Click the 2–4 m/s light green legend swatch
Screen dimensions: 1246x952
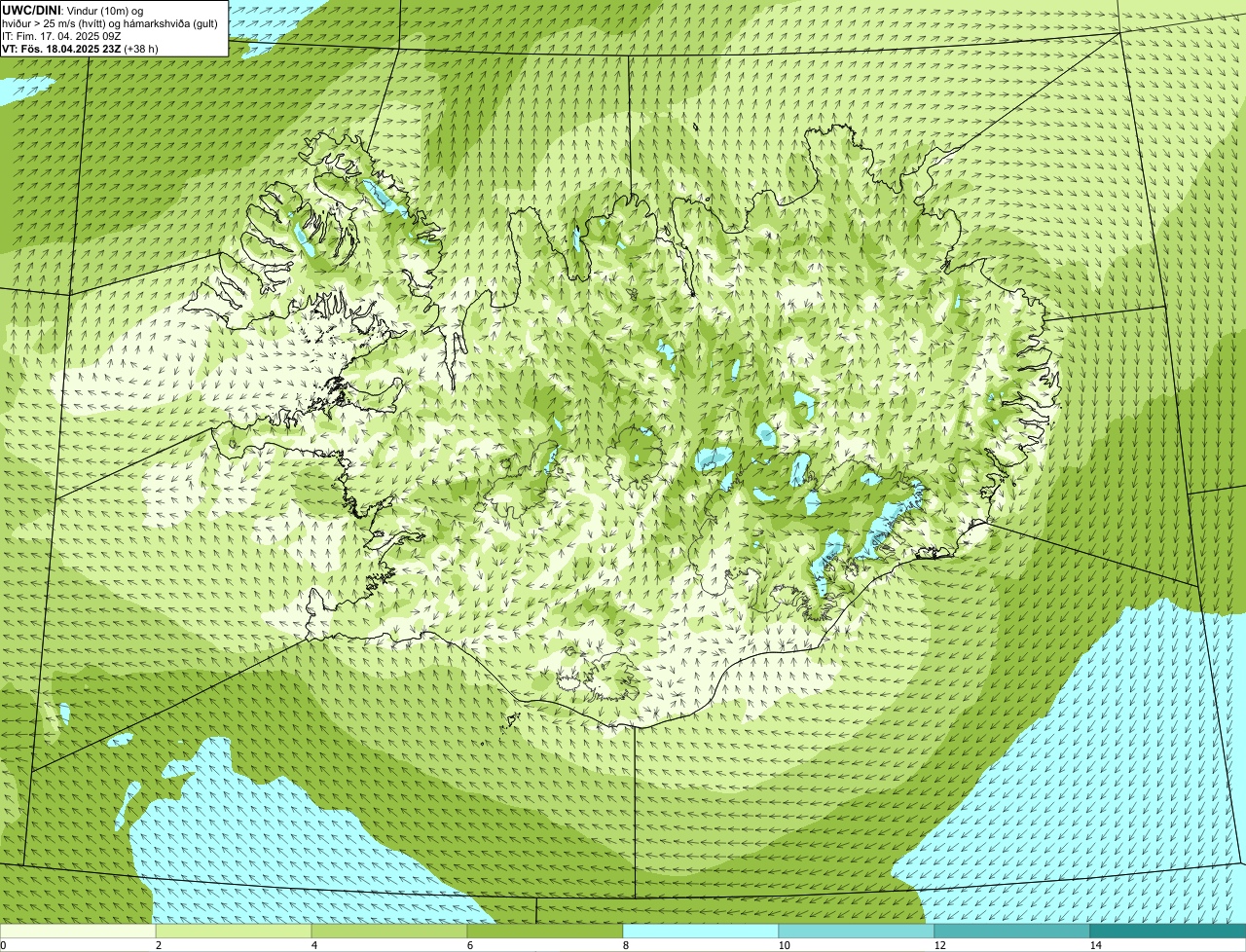point(234,931)
